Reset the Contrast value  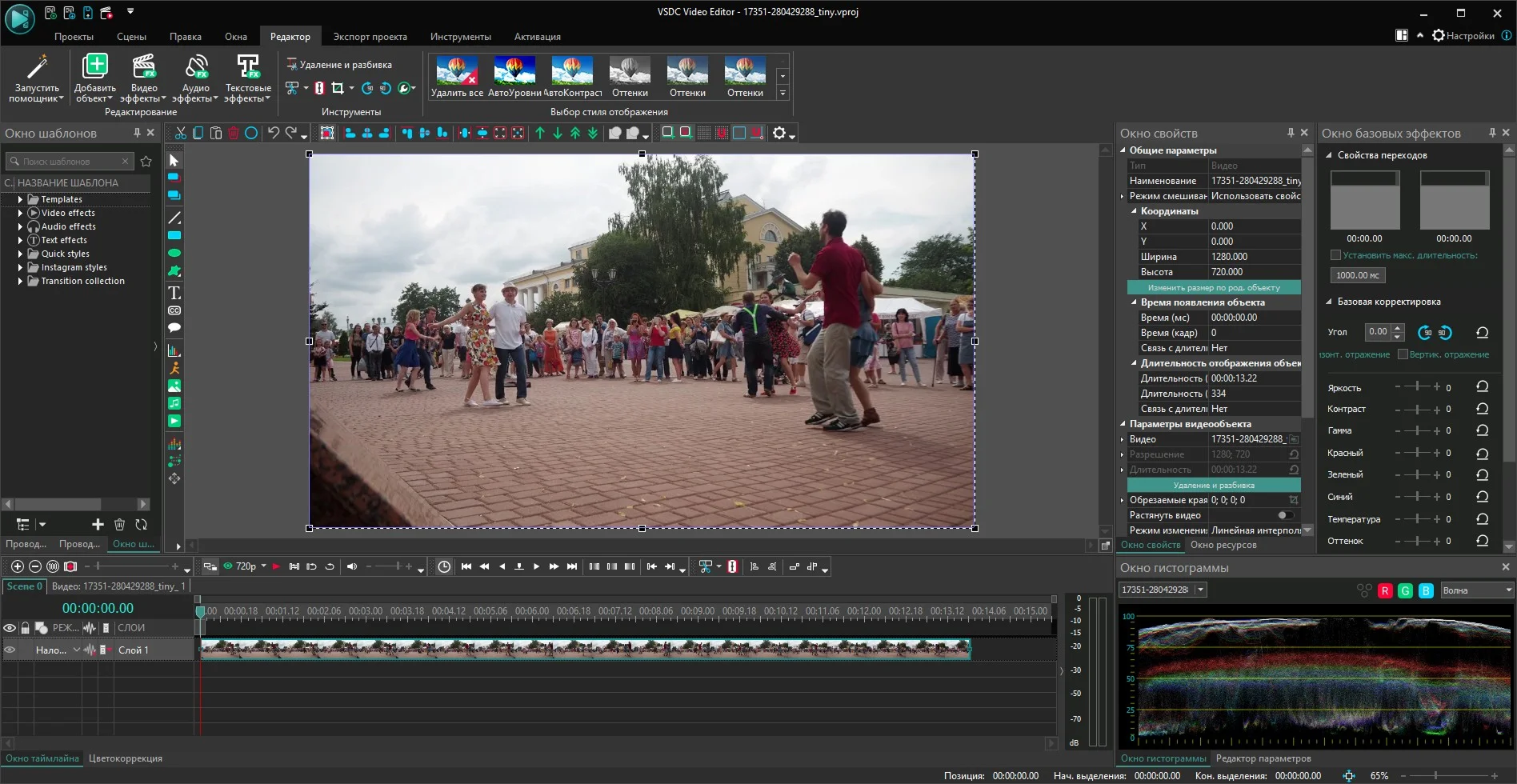point(1482,409)
